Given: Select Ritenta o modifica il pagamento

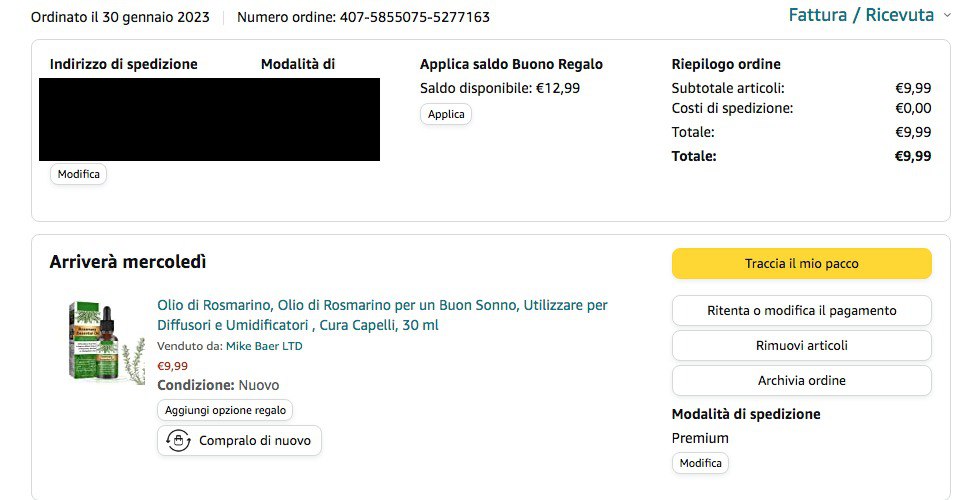Looking at the screenshot, I should pyautogui.click(x=801, y=310).
